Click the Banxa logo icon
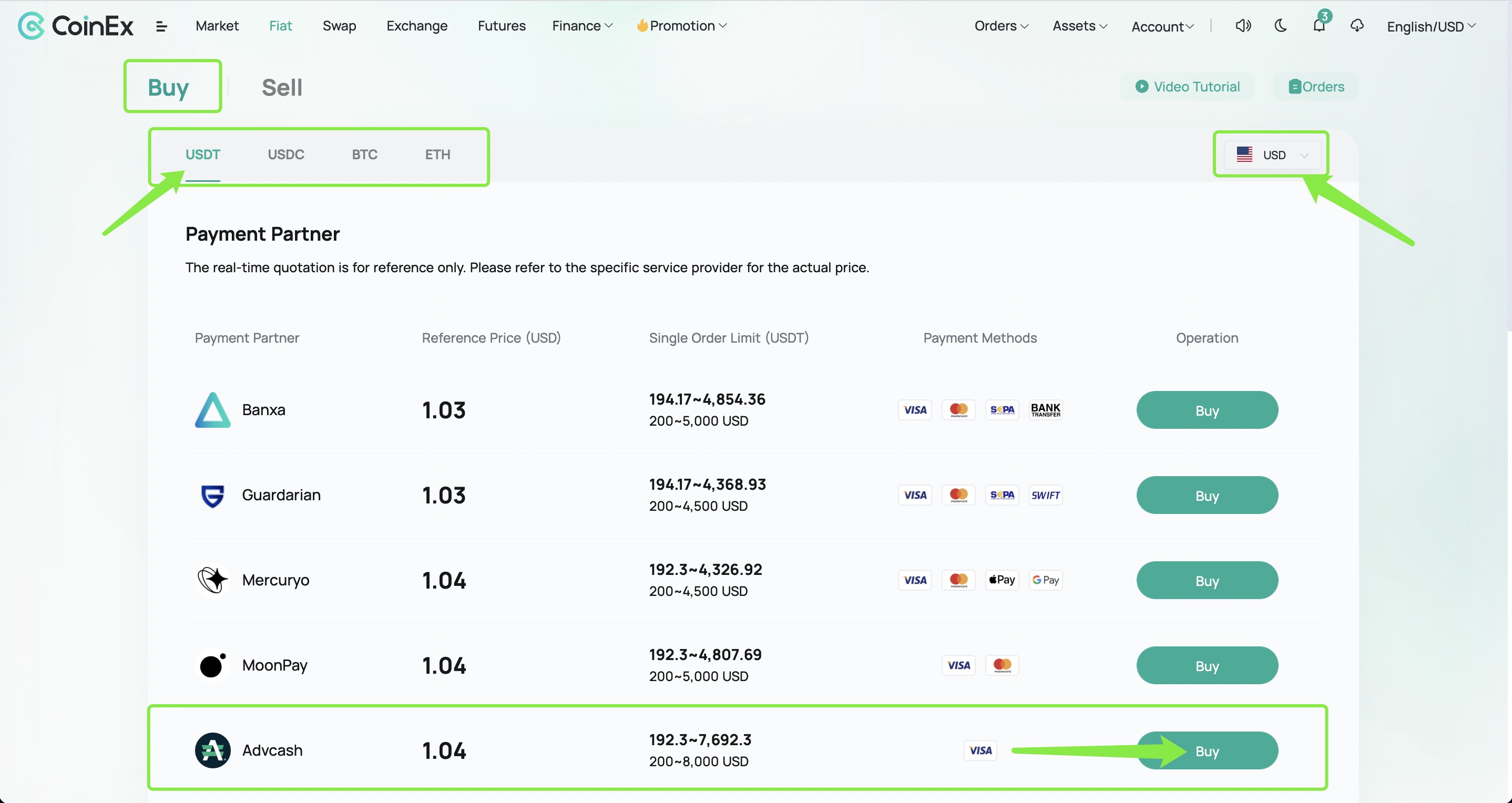The image size is (1512, 803). (212, 410)
